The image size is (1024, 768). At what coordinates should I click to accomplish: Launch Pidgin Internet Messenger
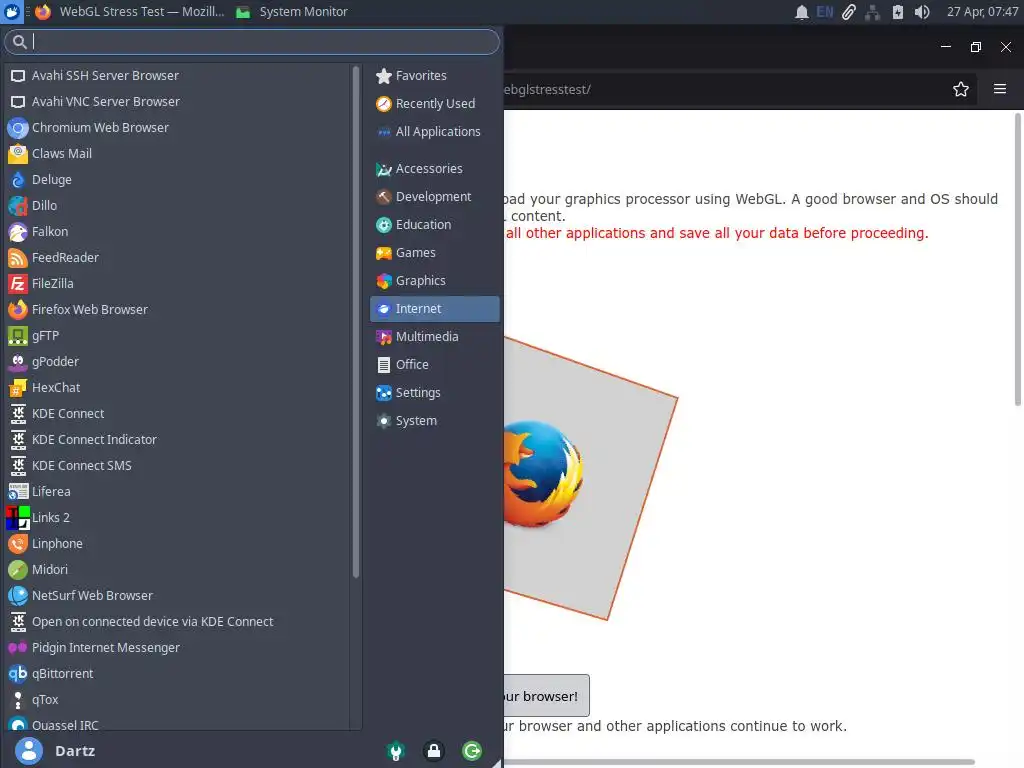[177, 648]
